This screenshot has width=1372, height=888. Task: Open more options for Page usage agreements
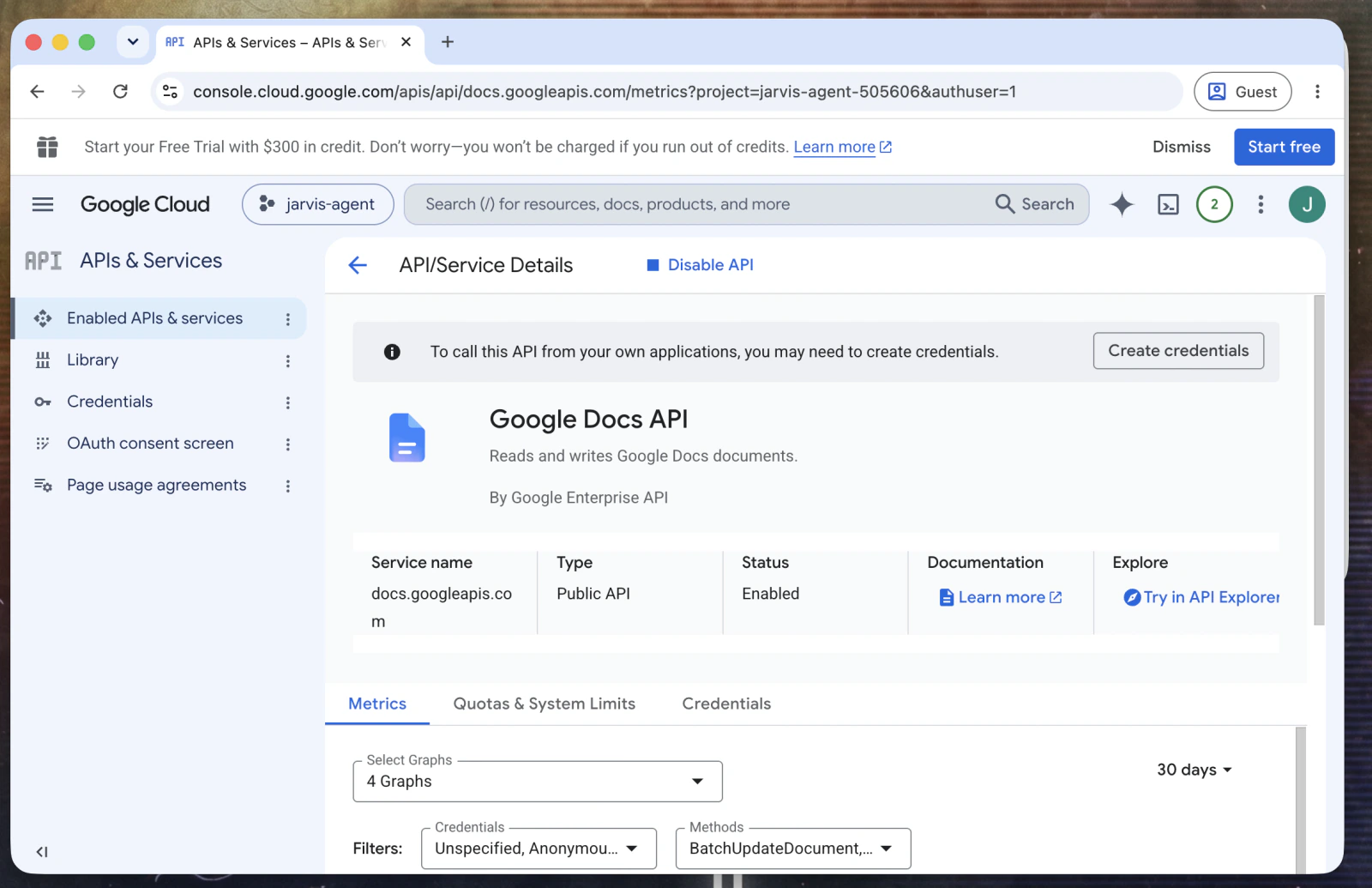288,486
